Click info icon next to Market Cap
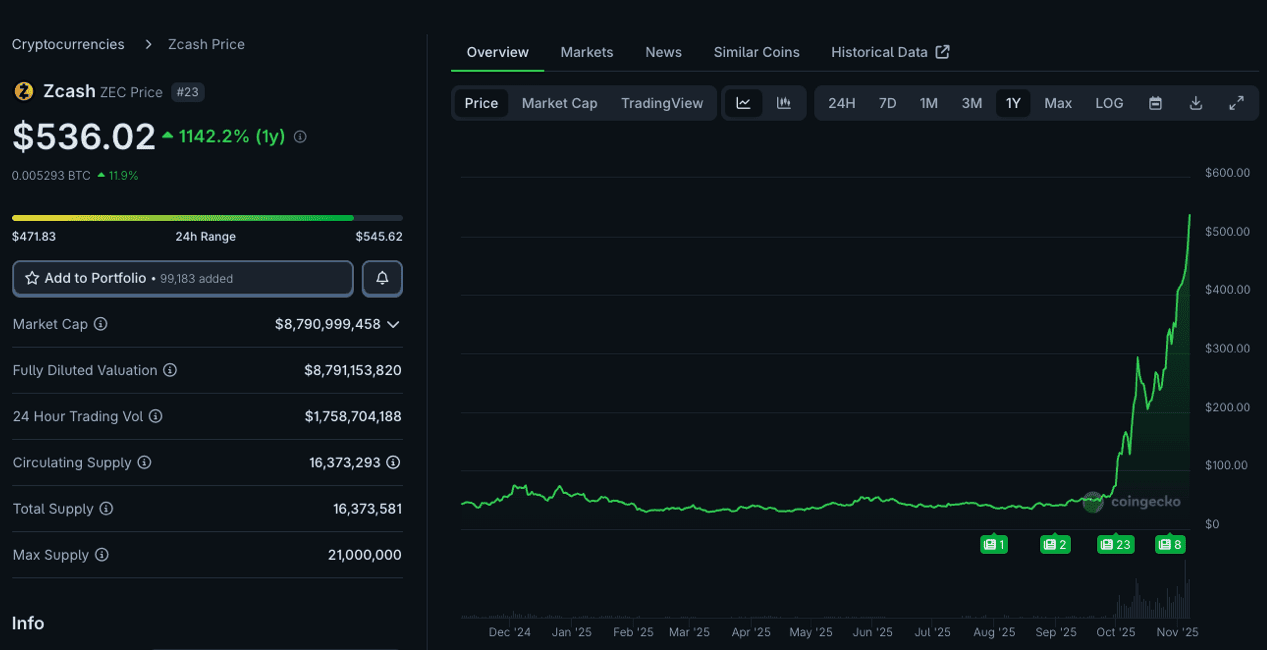1267x650 pixels. [101, 324]
